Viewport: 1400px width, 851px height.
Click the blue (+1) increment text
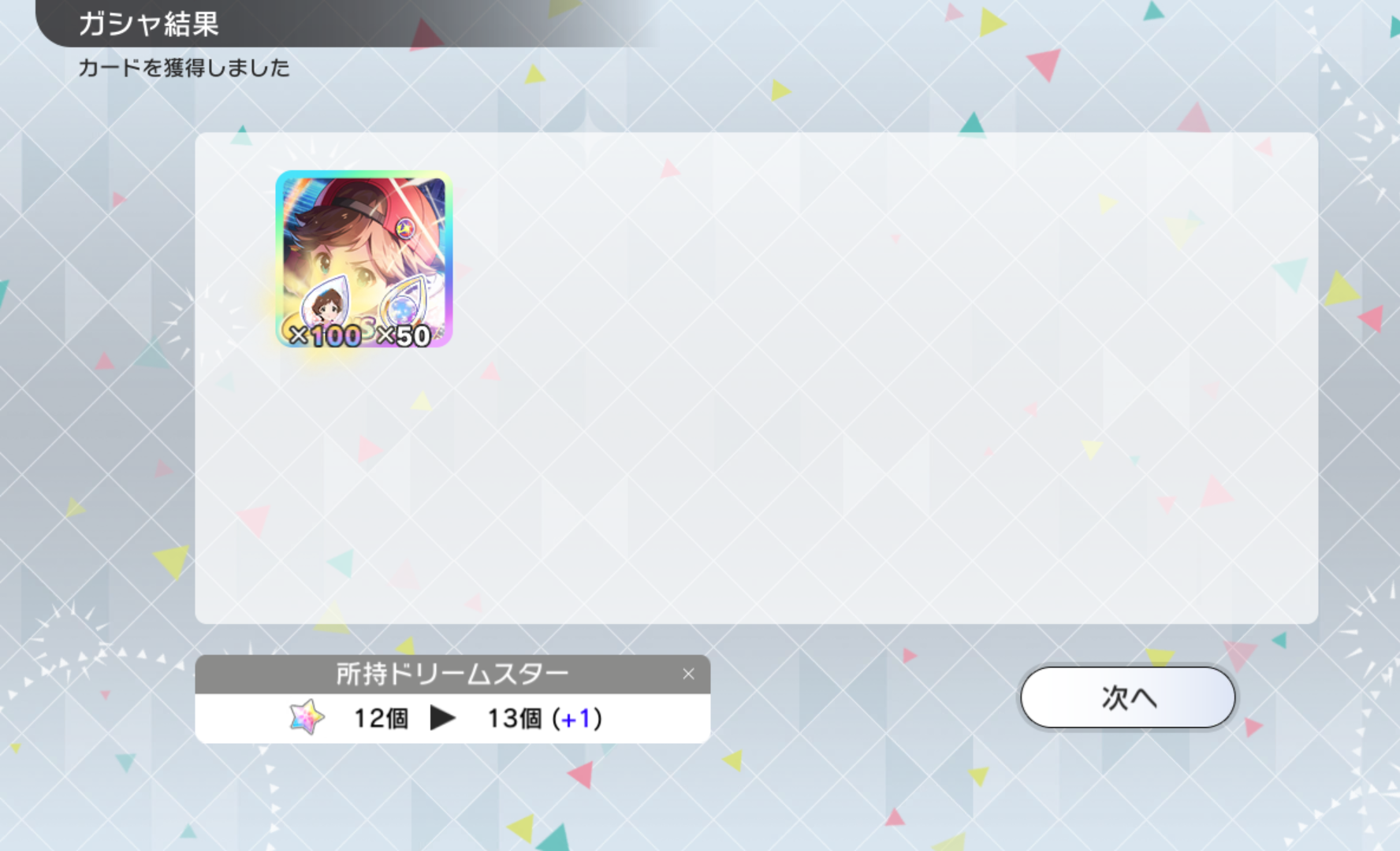click(577, 718)
